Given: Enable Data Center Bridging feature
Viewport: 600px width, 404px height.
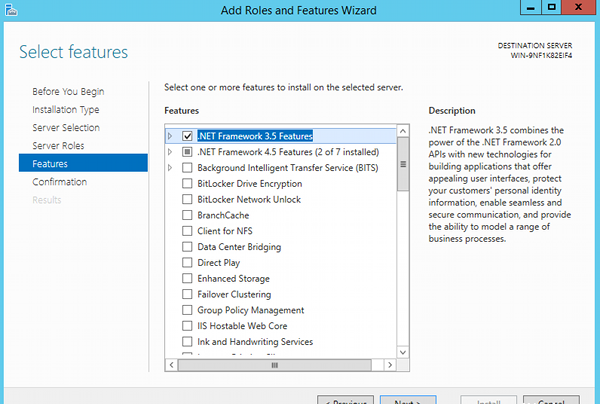Looking at the screenshot, I should click(x=187, y=247).
